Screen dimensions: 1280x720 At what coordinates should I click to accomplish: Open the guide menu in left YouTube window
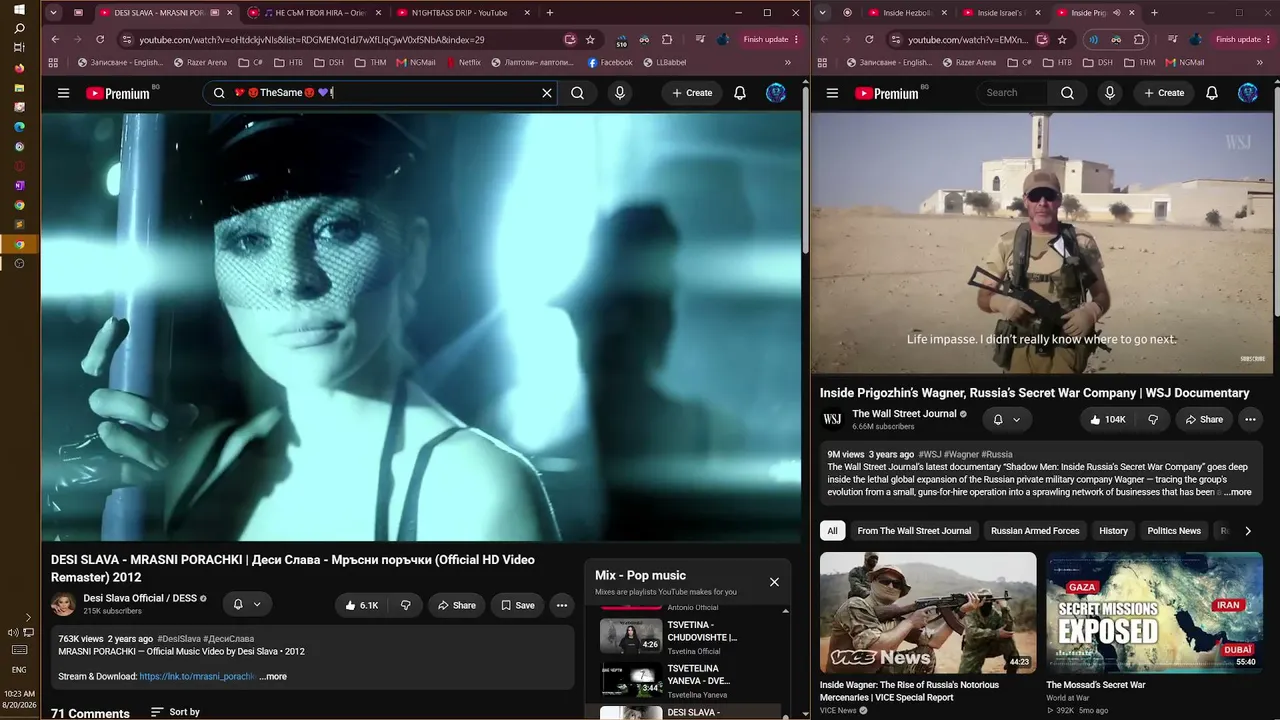(x=63, y=93)
